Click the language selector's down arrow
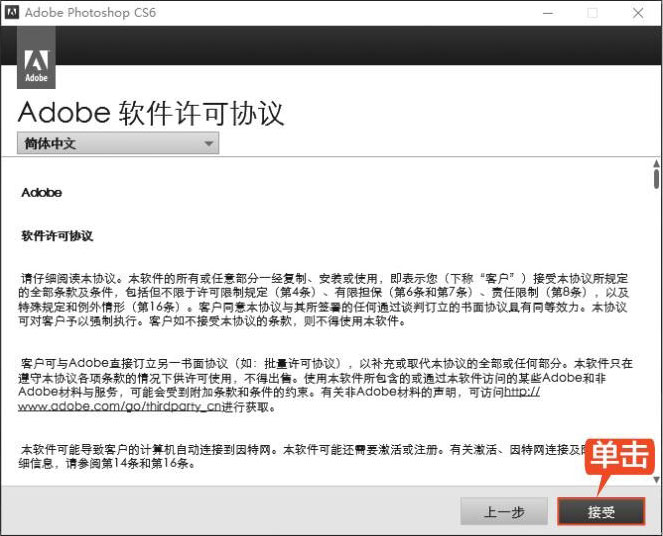Image resolution: width=663 pixels, height=536 pixels. 208,144
